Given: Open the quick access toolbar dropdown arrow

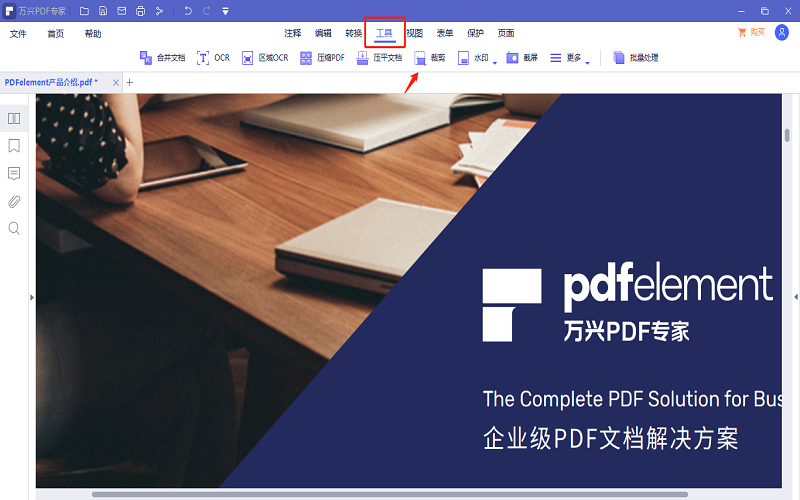Looking at the screenshot, I should coord(225,11).
